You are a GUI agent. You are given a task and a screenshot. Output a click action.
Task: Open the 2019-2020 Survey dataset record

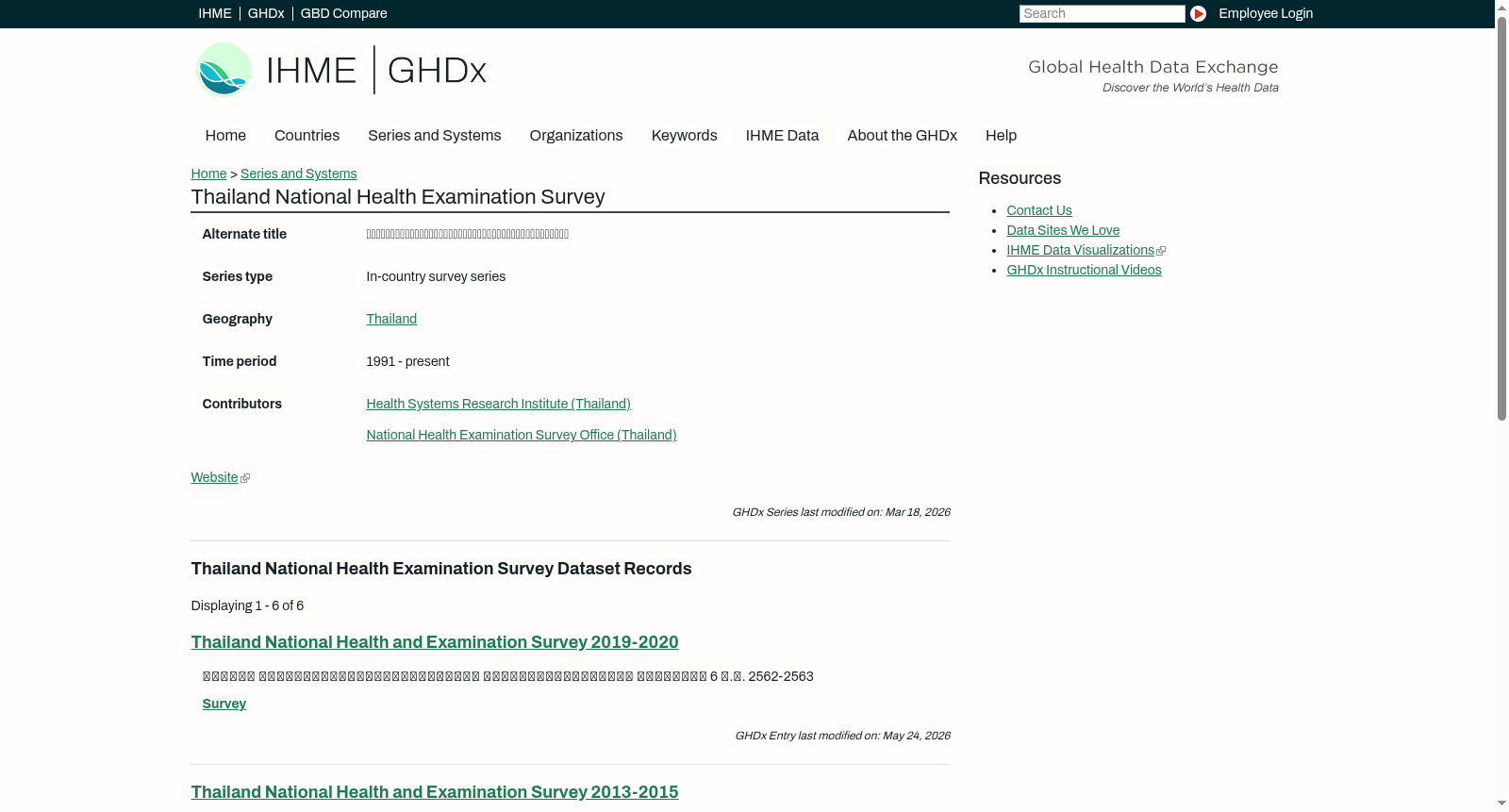coord(435,642)
